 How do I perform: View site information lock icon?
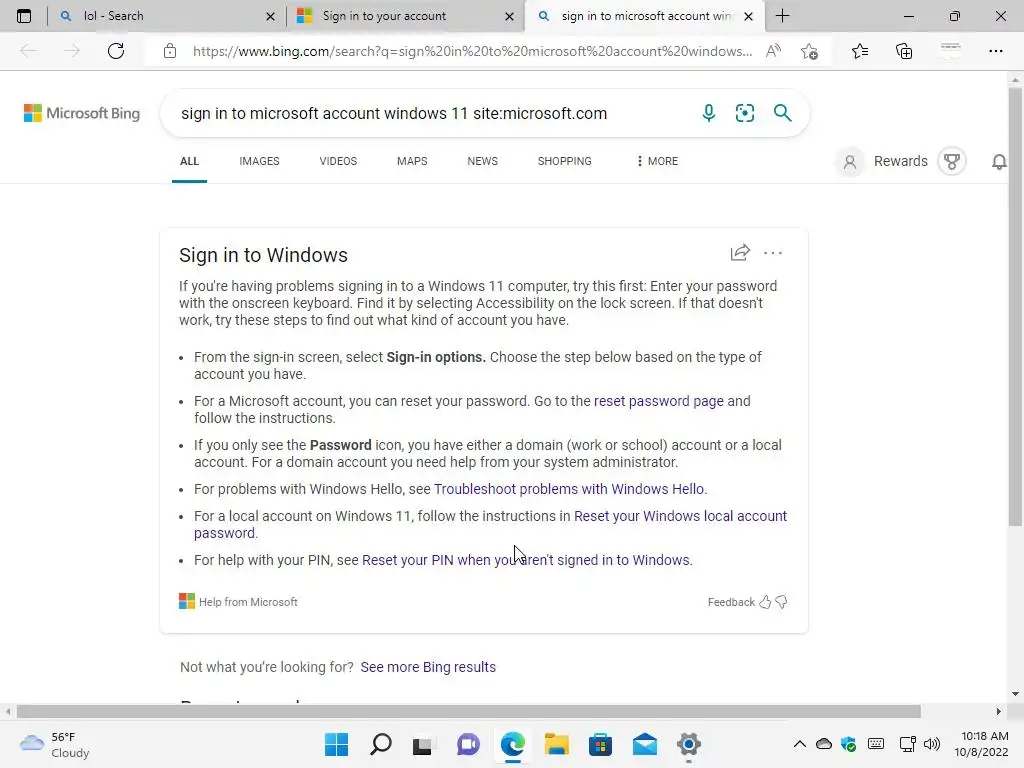[x=170, y=51]
